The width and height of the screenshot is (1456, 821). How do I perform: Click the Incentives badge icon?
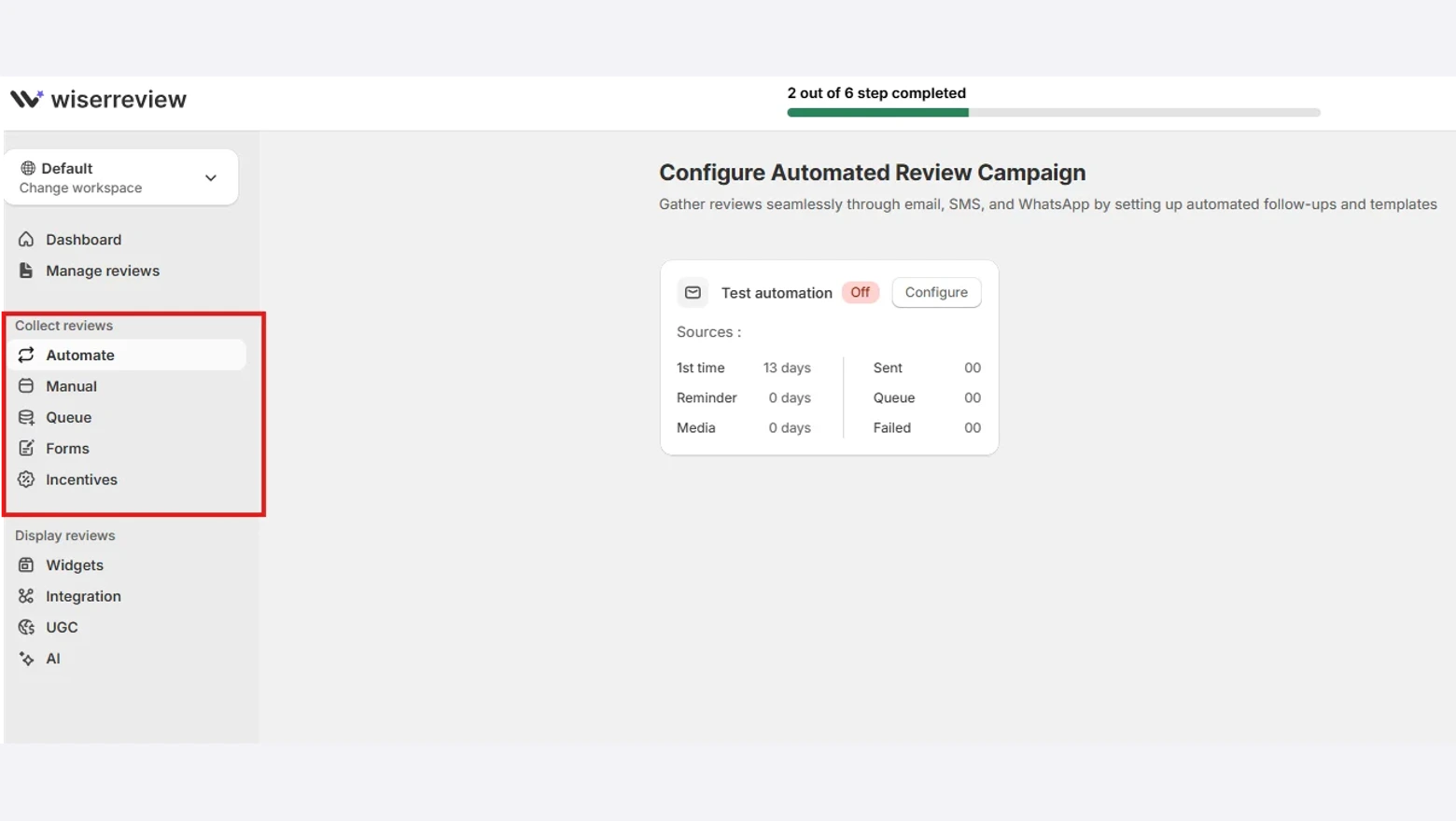(26, 480)
